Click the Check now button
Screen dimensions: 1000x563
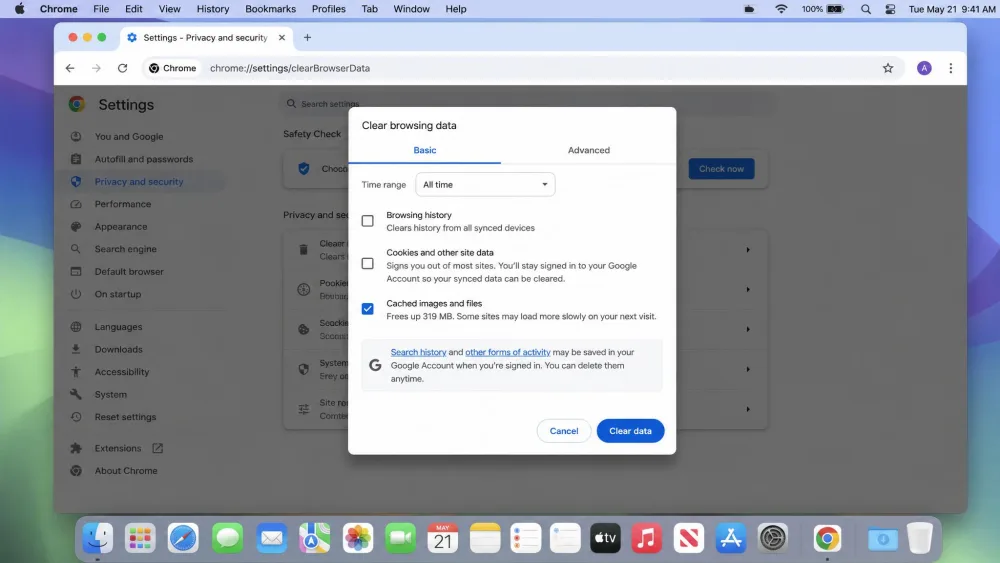[721, 169]
